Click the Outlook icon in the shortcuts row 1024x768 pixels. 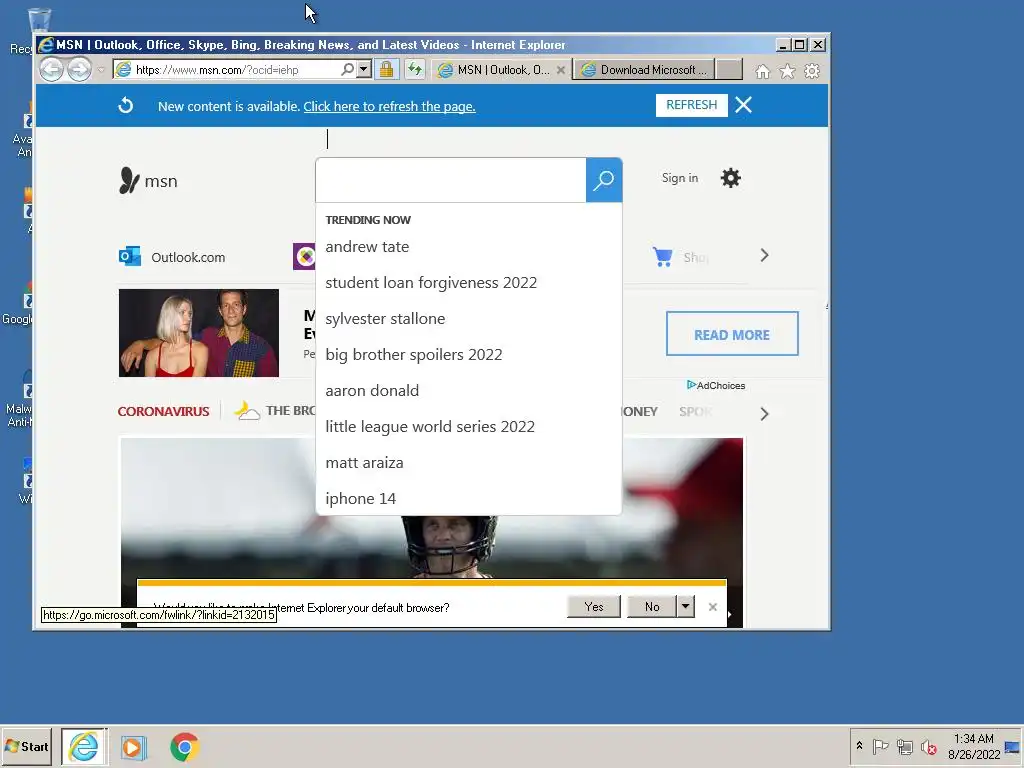[130, 257]
